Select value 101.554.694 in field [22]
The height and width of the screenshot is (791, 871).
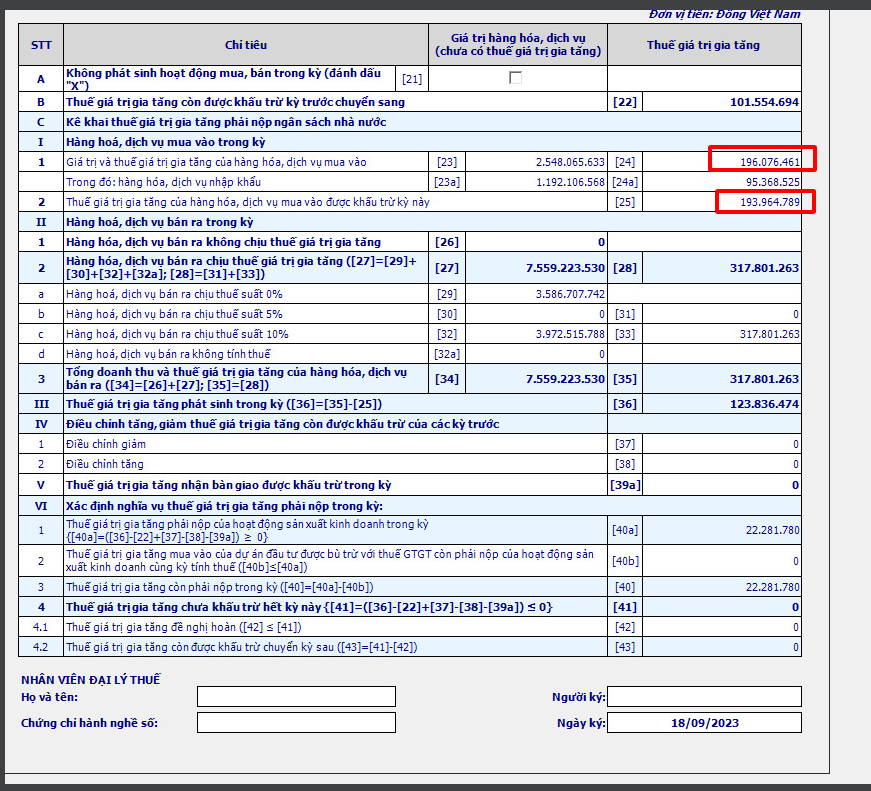(x=764, y=102)
